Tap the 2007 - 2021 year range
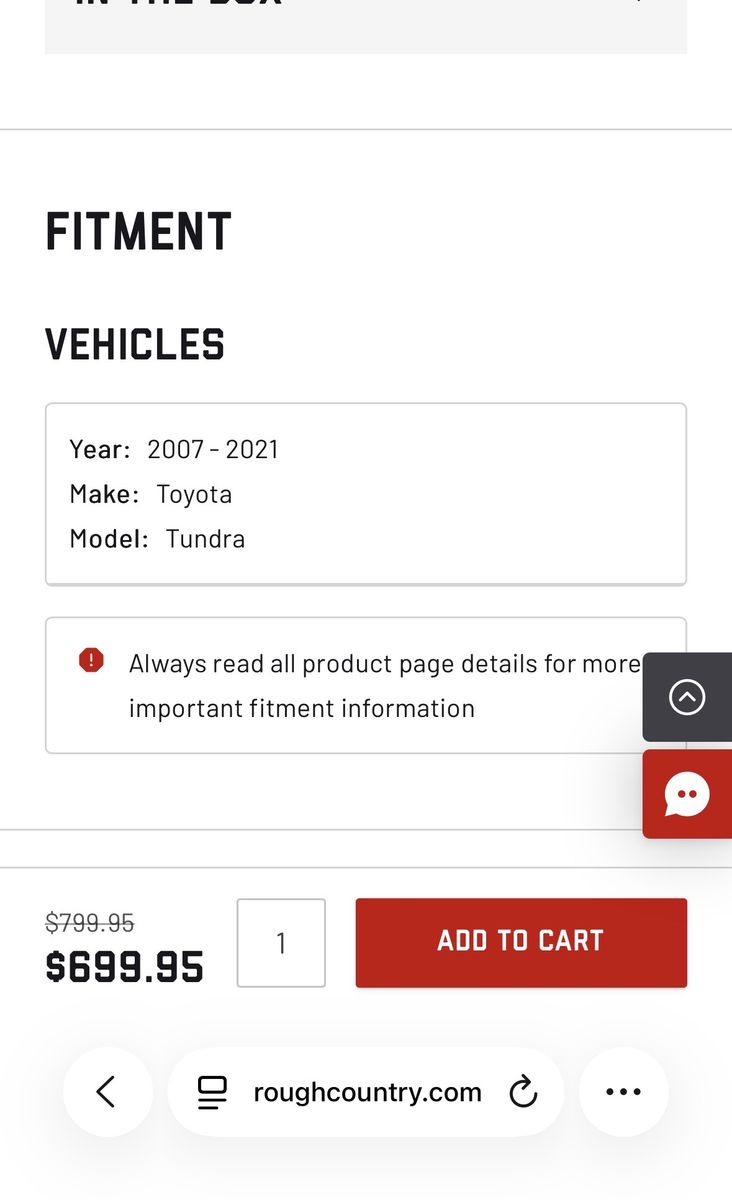The width and height of the screenshot is (732, 1200). pos(213,450)
